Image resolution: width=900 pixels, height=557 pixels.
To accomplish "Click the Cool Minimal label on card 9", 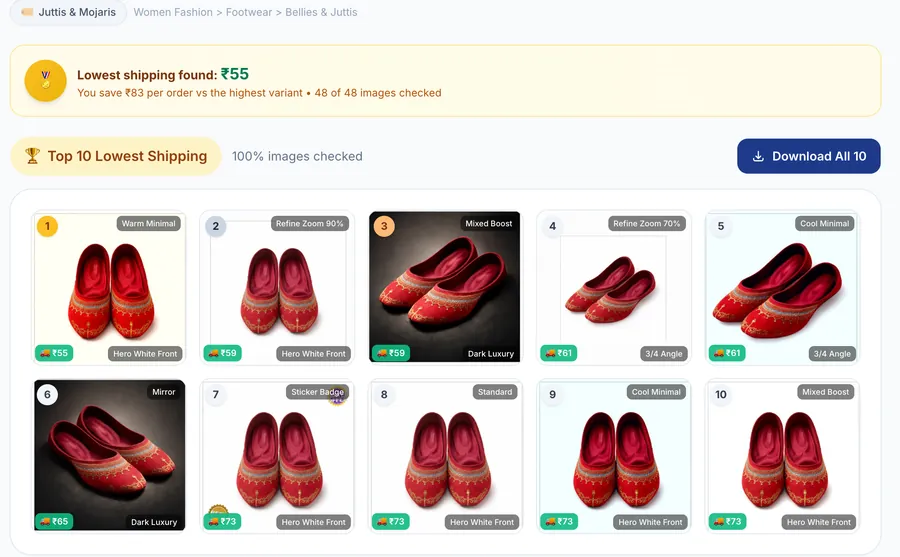I will [656, 392].
